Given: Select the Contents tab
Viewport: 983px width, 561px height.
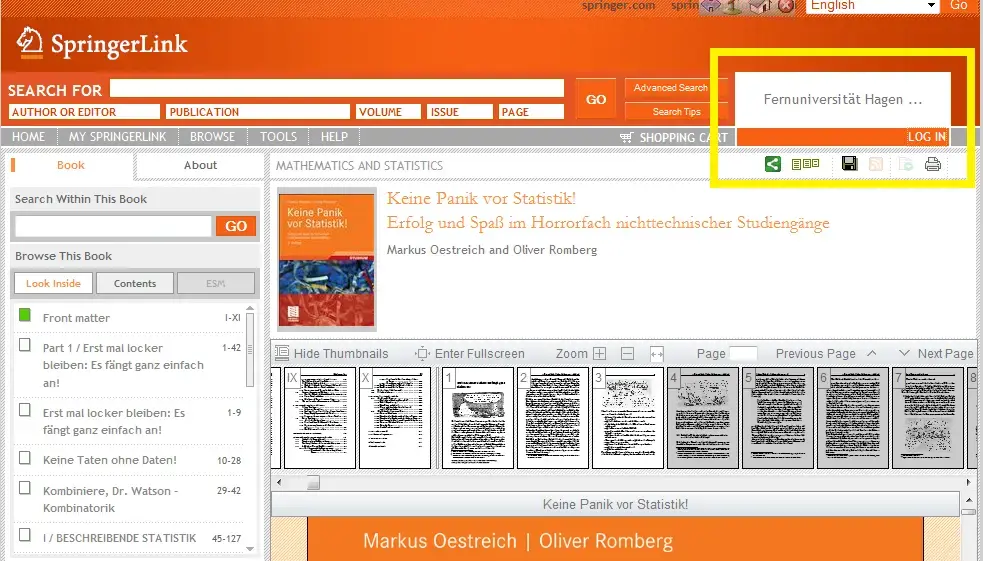Looking at the screenshot, I should pos(135,283).
